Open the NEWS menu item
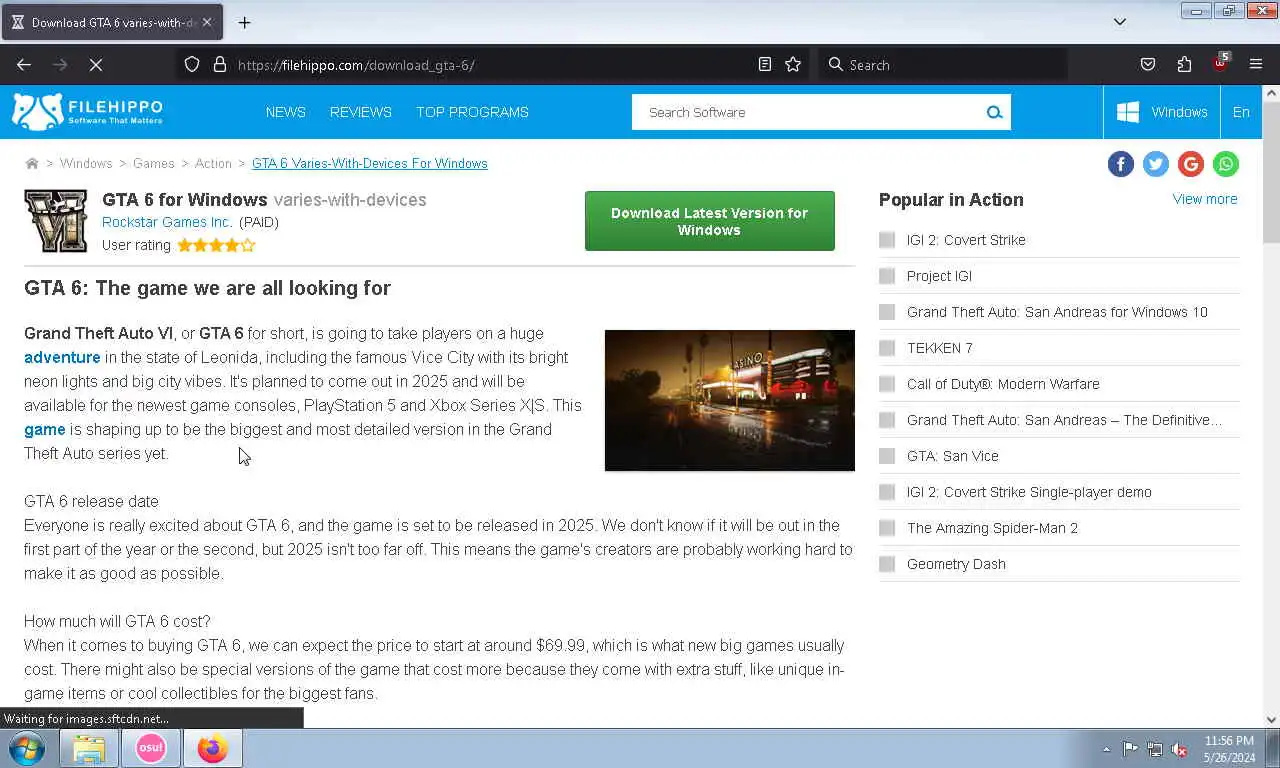This screenshot has width=1280, height=768. (x=286, y=112)
